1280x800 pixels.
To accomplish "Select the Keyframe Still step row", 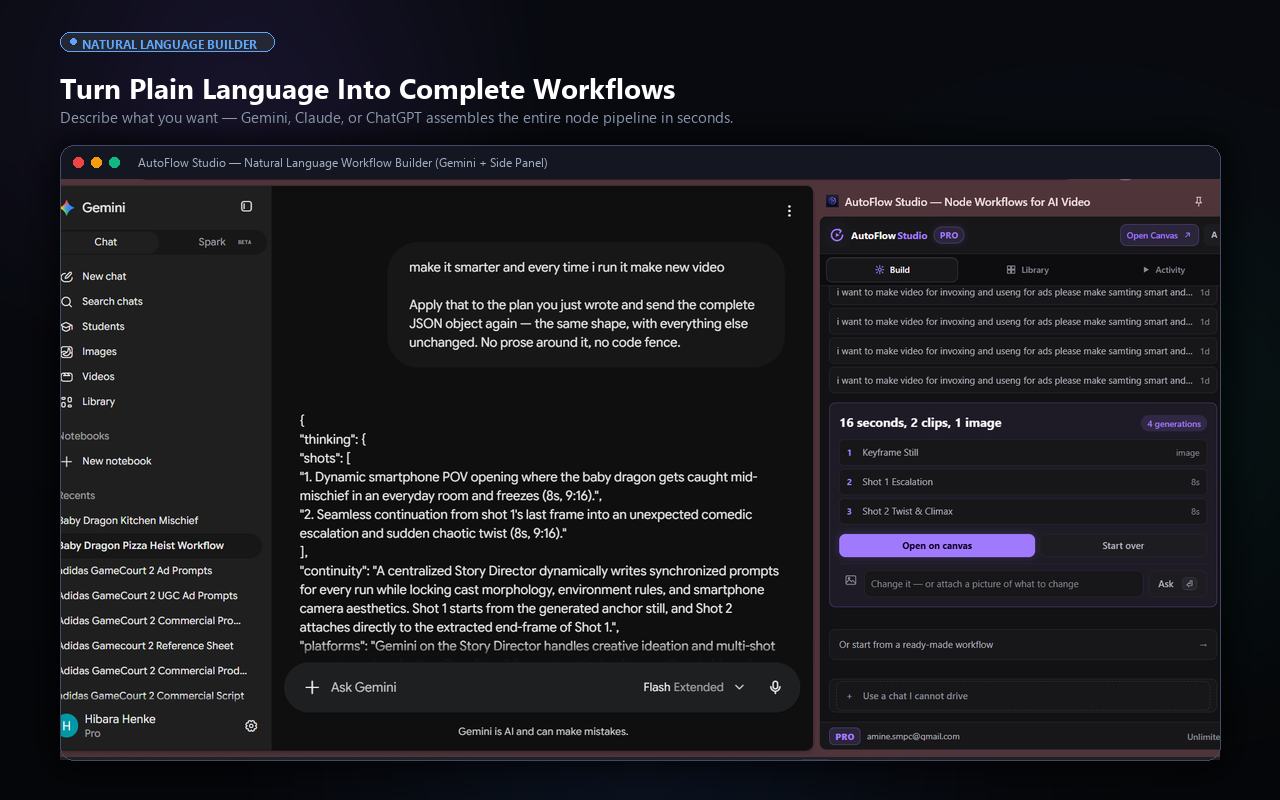I will pos(1023,453).
